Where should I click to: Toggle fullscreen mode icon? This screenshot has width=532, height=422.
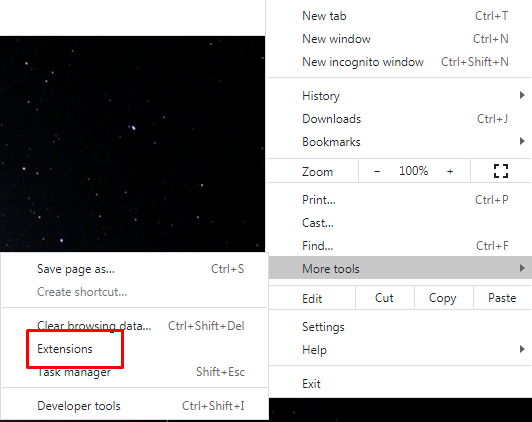[501, 171]
